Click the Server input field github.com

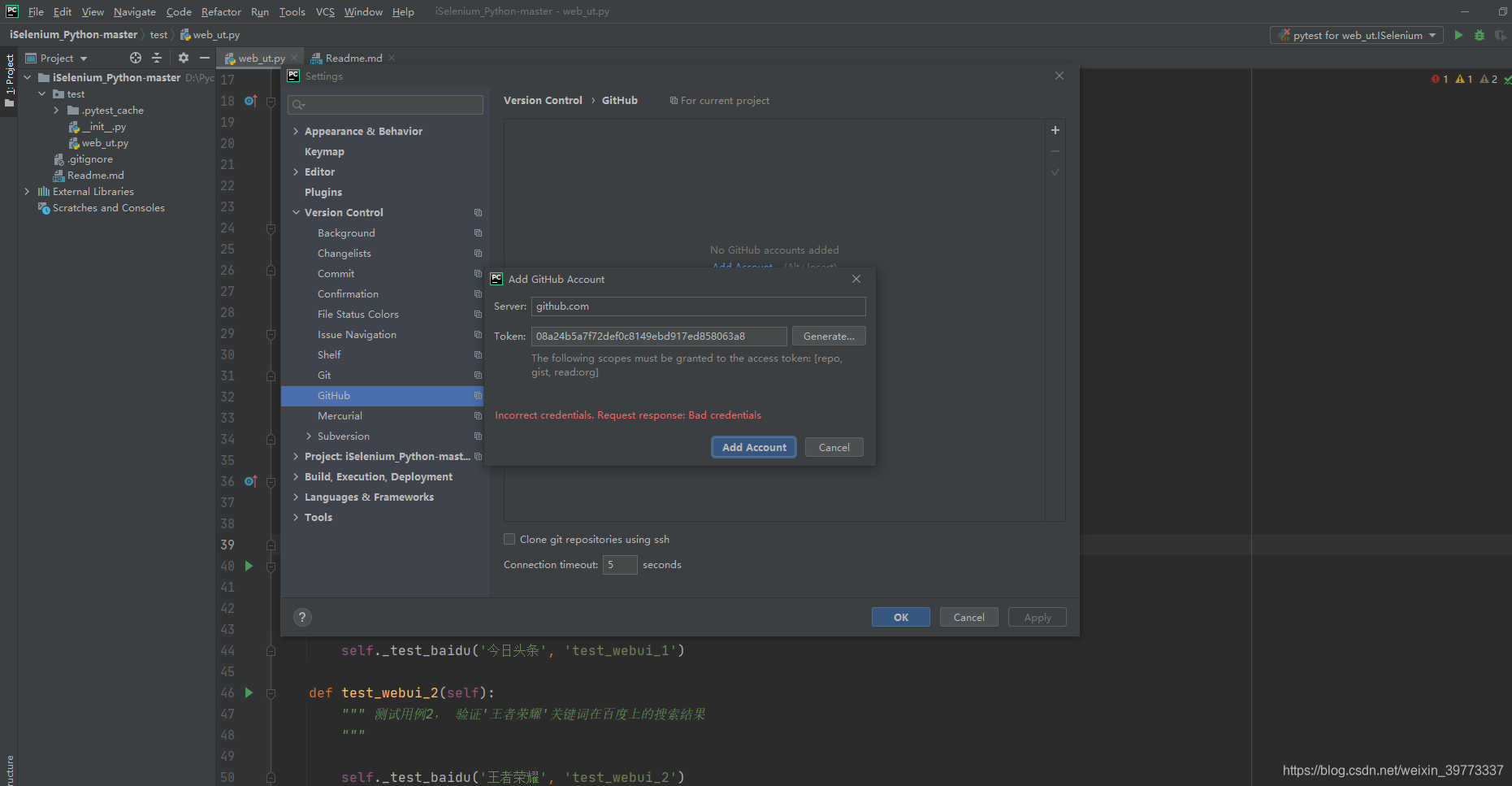coord(698,306)
